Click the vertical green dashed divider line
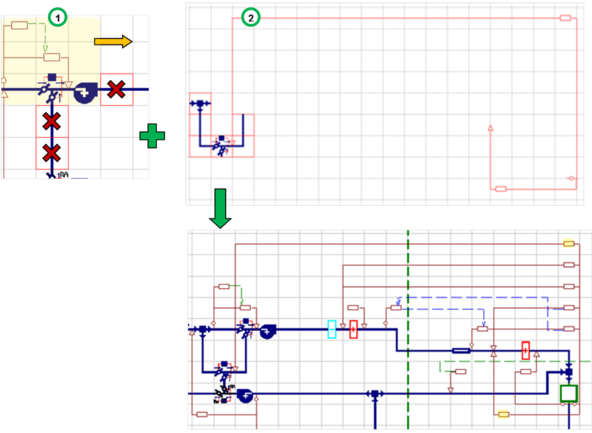 coord(408,329)
